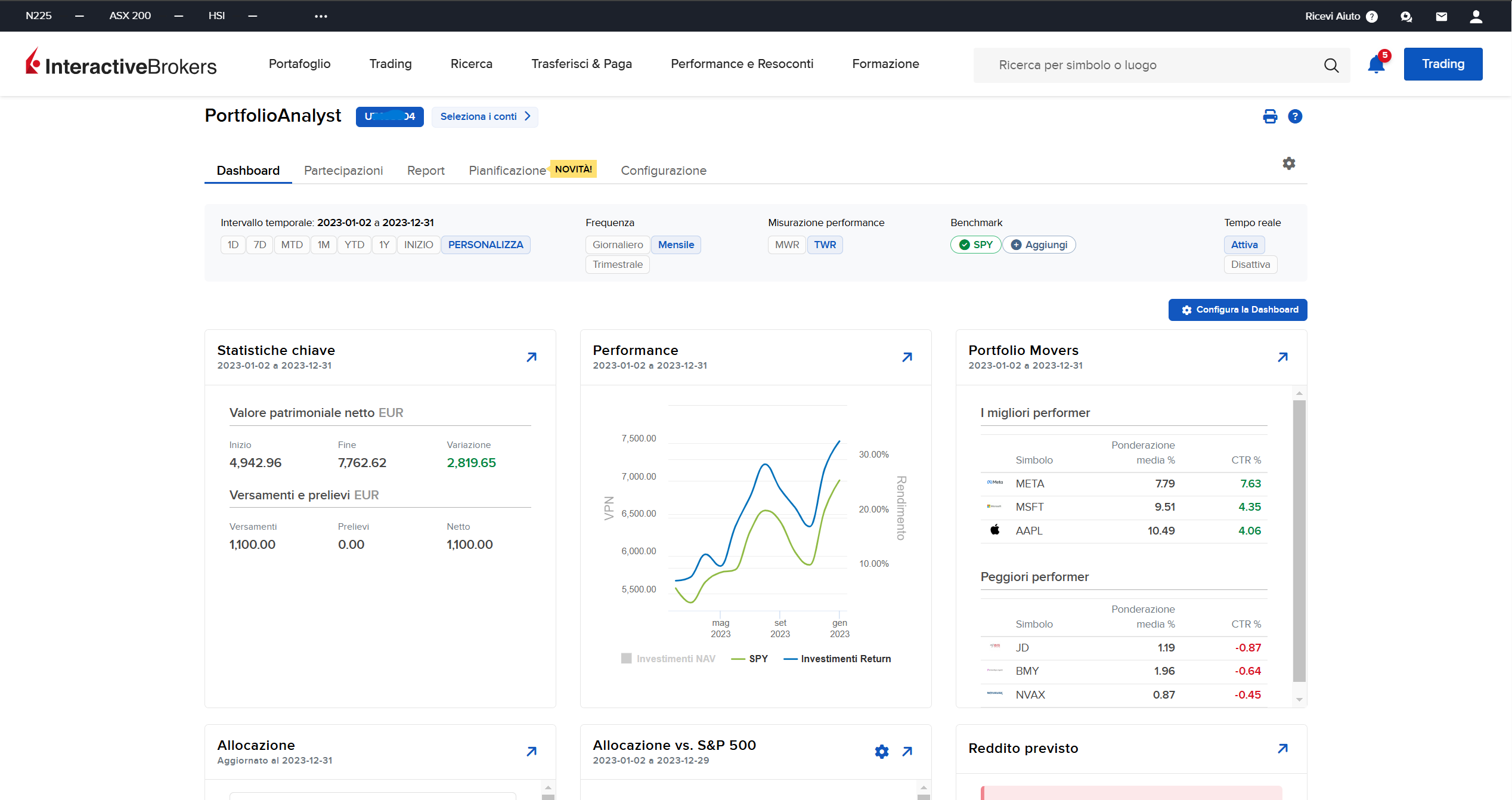This screenshot has height=800, width=1512.
Task: Expand the Allocazione widget
Action: tap(532, 752)
